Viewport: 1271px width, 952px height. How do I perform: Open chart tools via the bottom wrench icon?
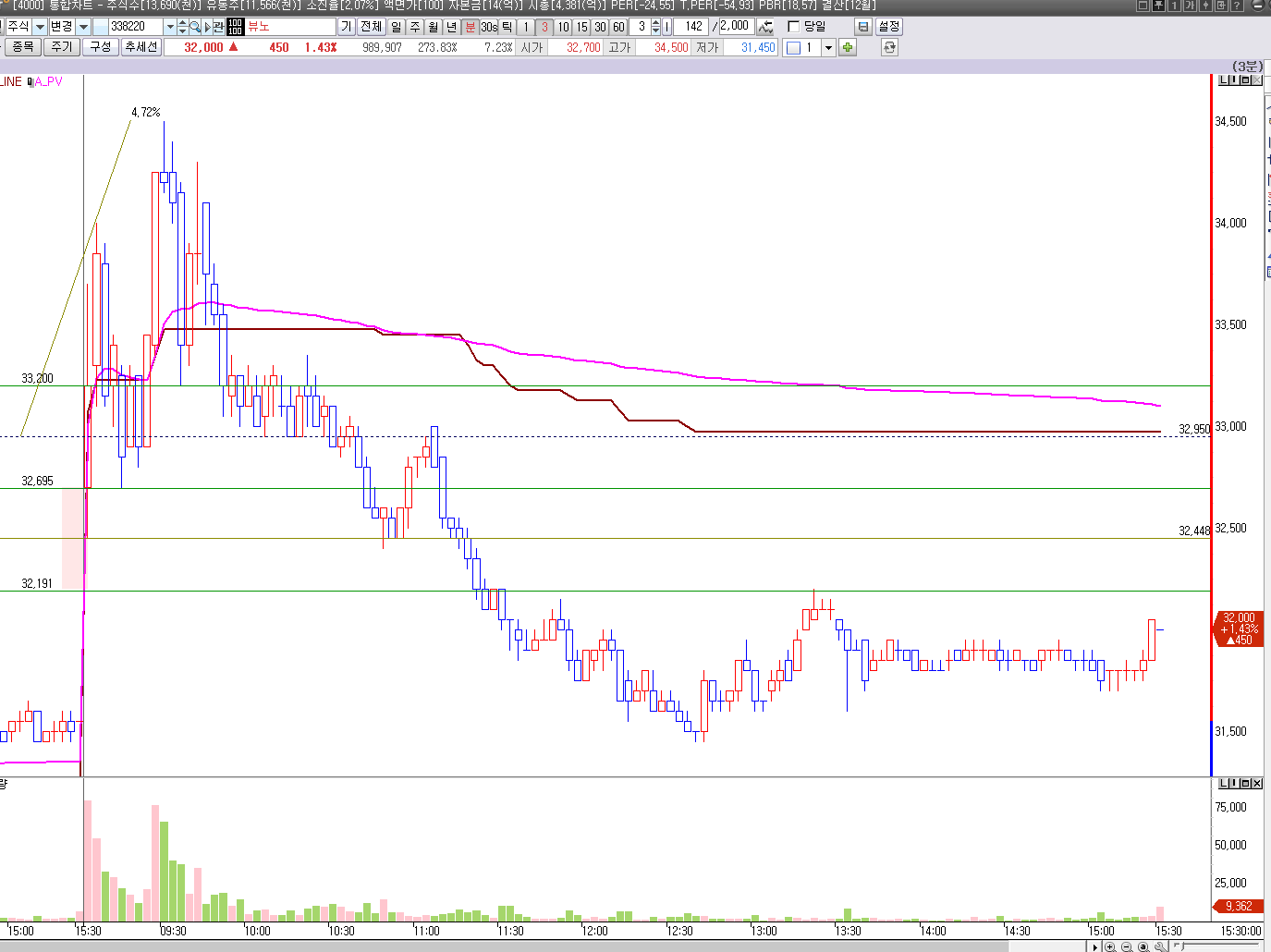click(1161, 946)
